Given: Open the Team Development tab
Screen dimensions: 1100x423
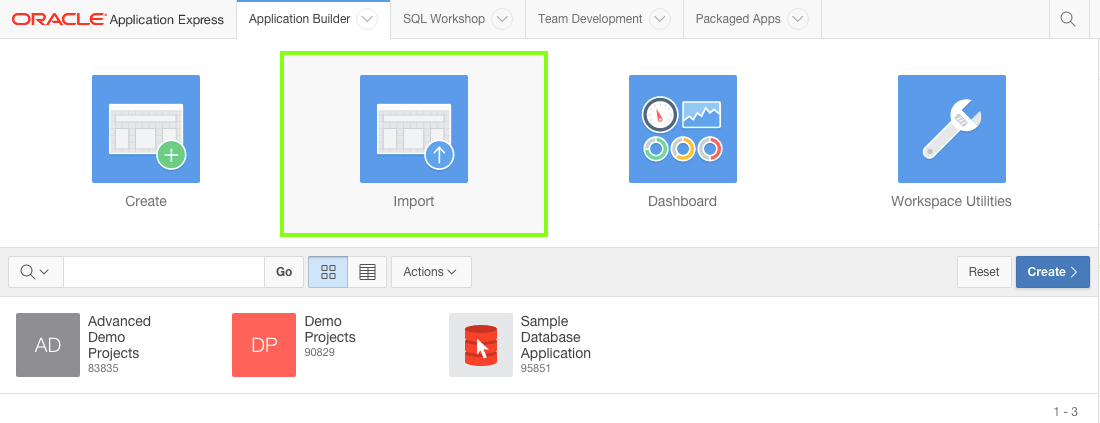Looking at the screenshot, I should (590, 19).
